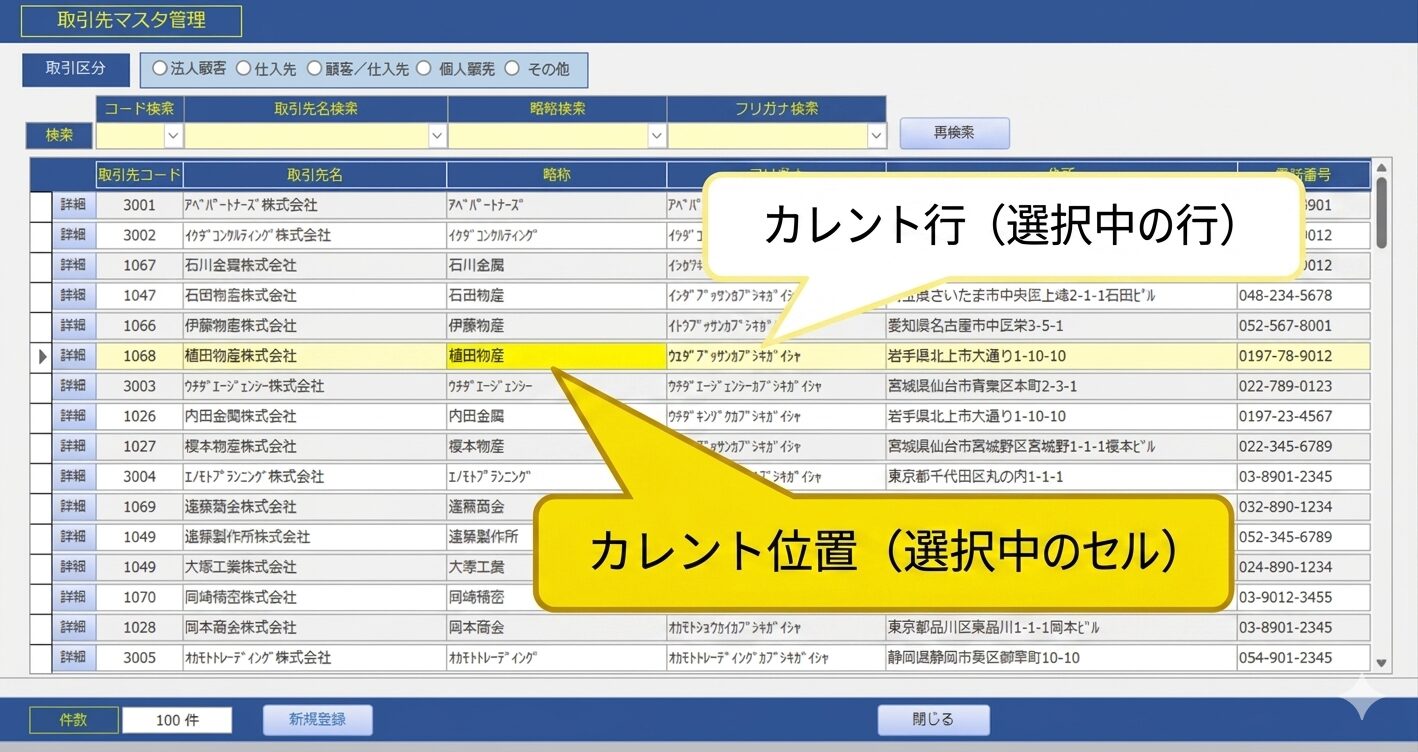Click the 略称 column header
The image size is (1418, 752).
(x=556, y=175)
